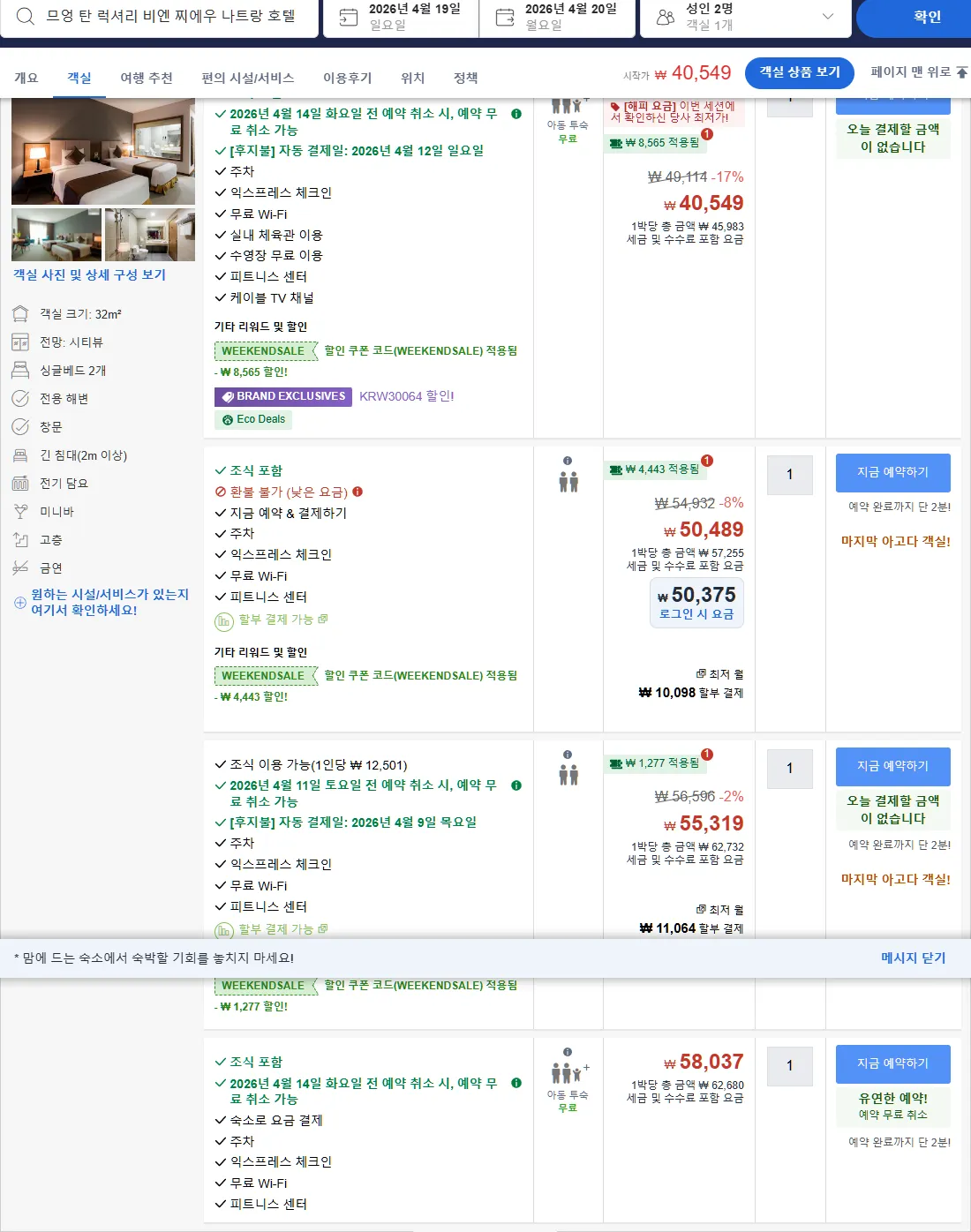Click 지금 예약하기 for the ₩58,037 offer

click(893, 1064)
